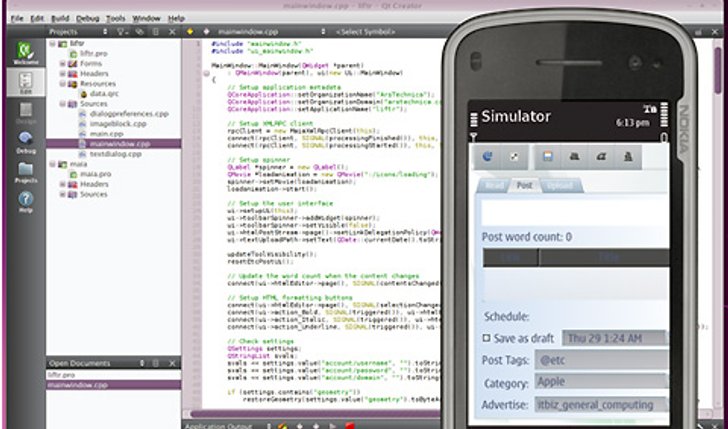This screenshot has width=728, height=429.
Task: Expand the Forms folder under liftr
Action: (x=62, y=64)
